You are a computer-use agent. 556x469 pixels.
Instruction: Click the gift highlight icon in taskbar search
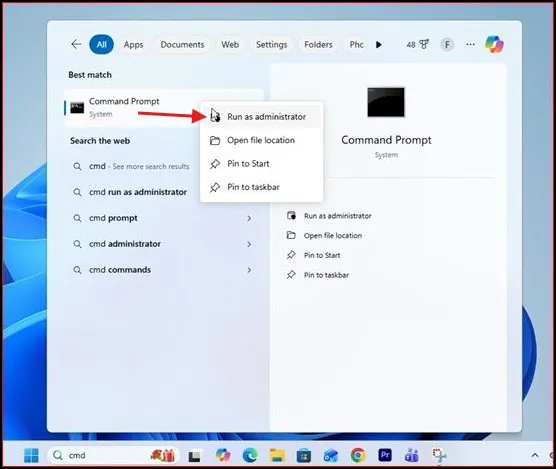(x=163, y=455)
